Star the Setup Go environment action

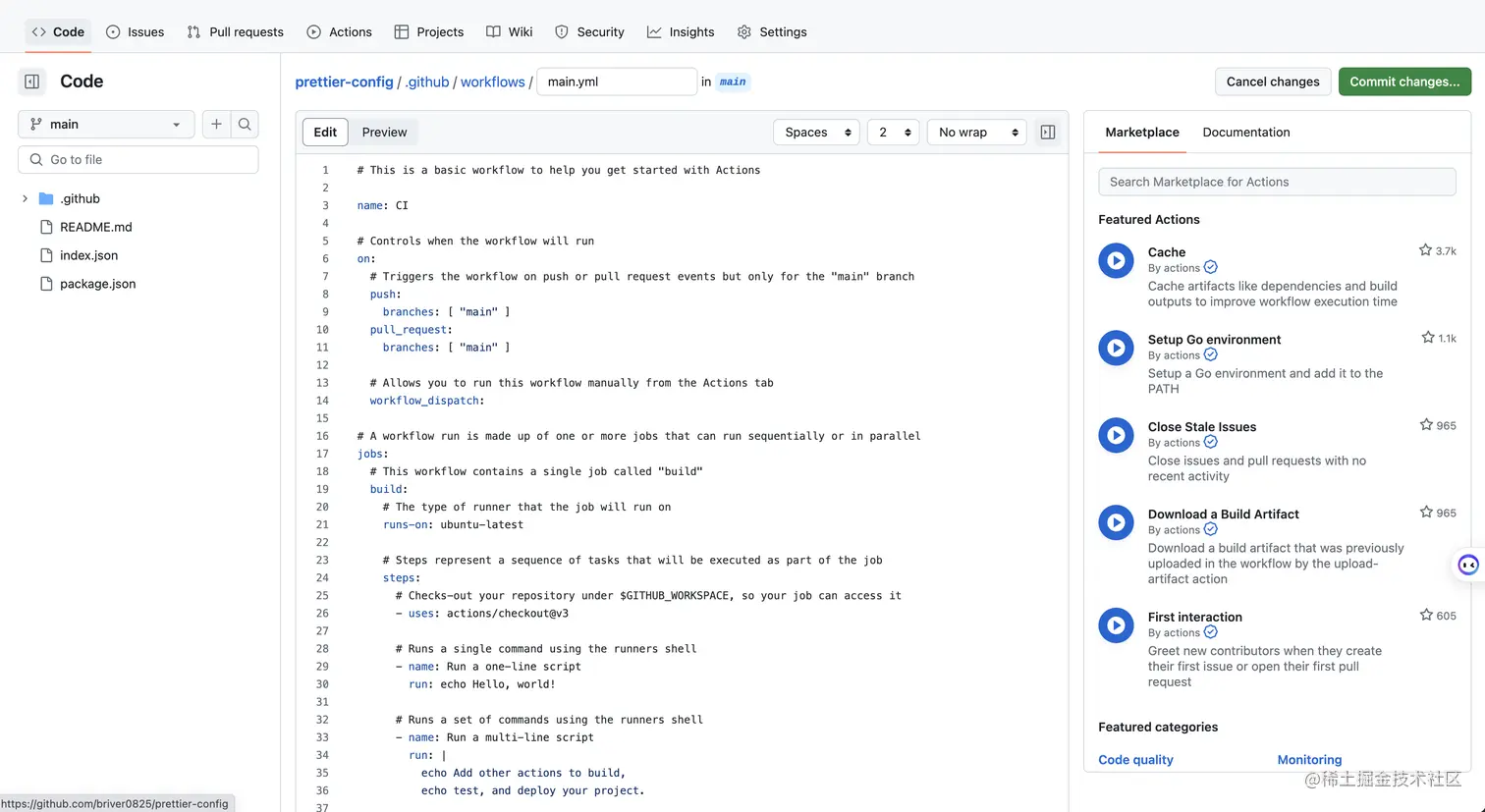pyautogui.click(x=1428, y=338)
